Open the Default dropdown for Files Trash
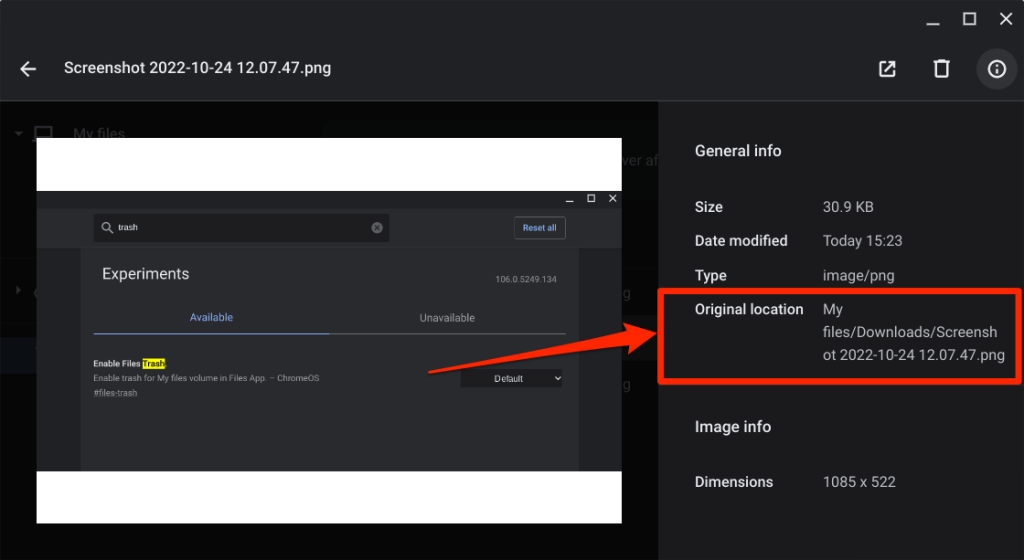This screenshot has height=560, width=1024. pyautogui.click(x=512, y=379)
